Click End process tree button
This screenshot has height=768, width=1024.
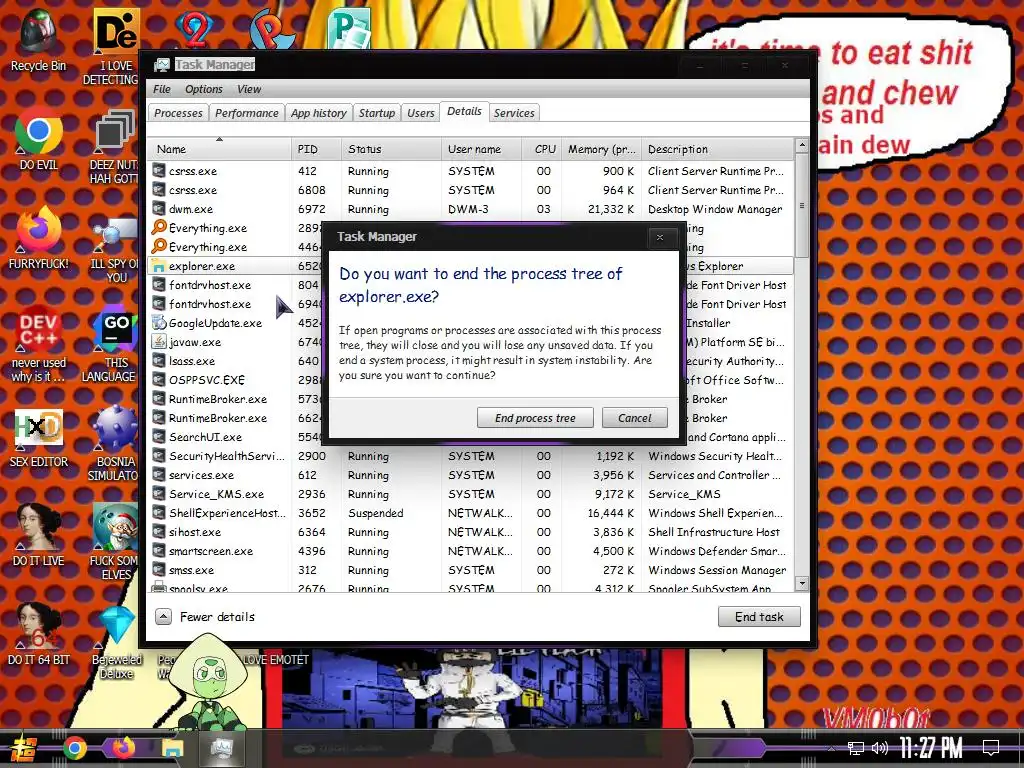point(535,418)
